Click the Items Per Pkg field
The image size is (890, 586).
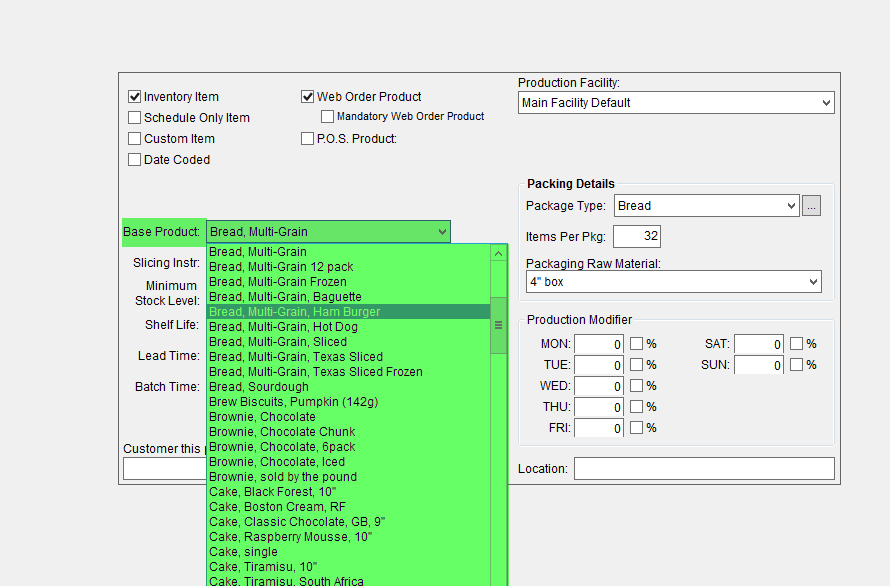tap(637, 236)
